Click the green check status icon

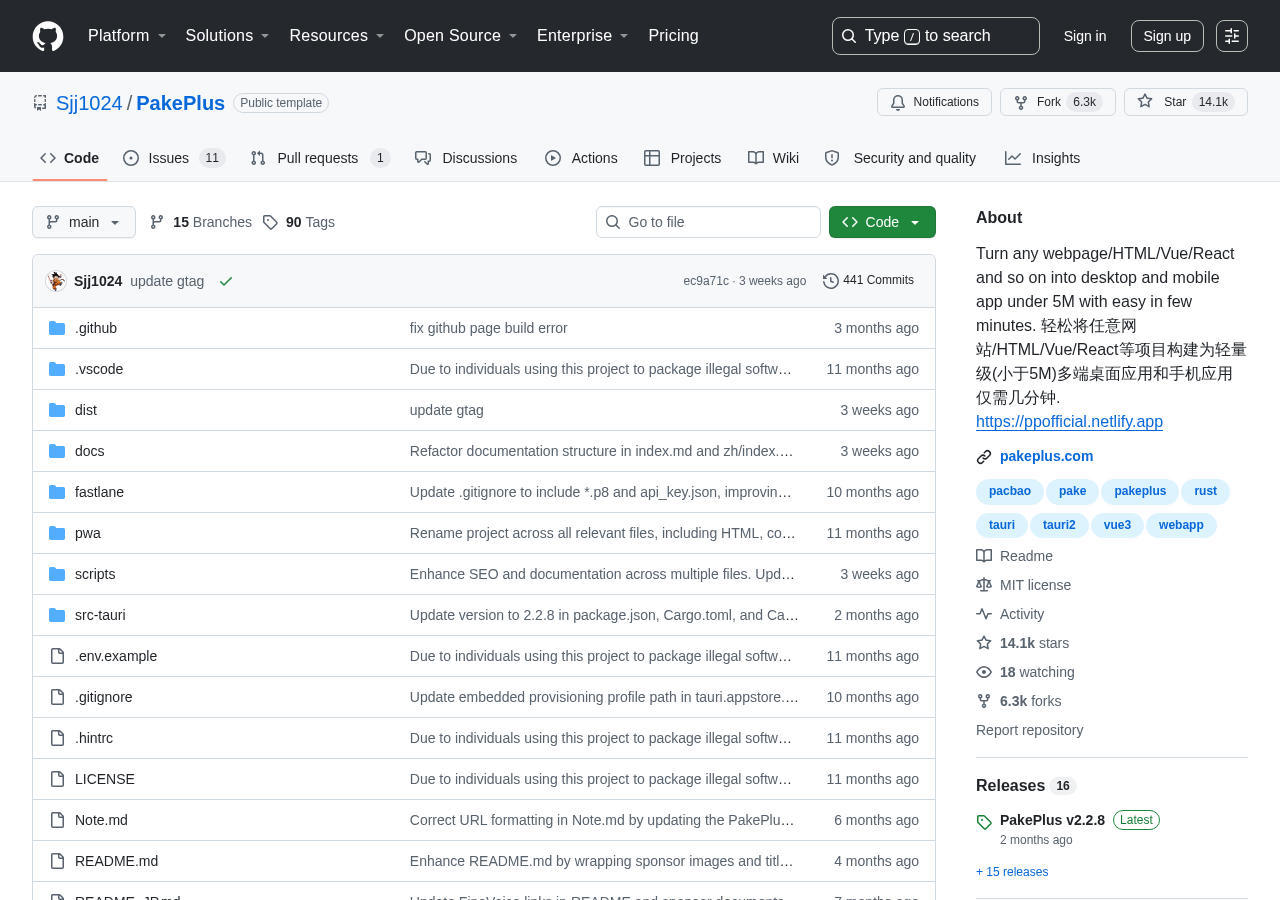(x=226, y=281)
